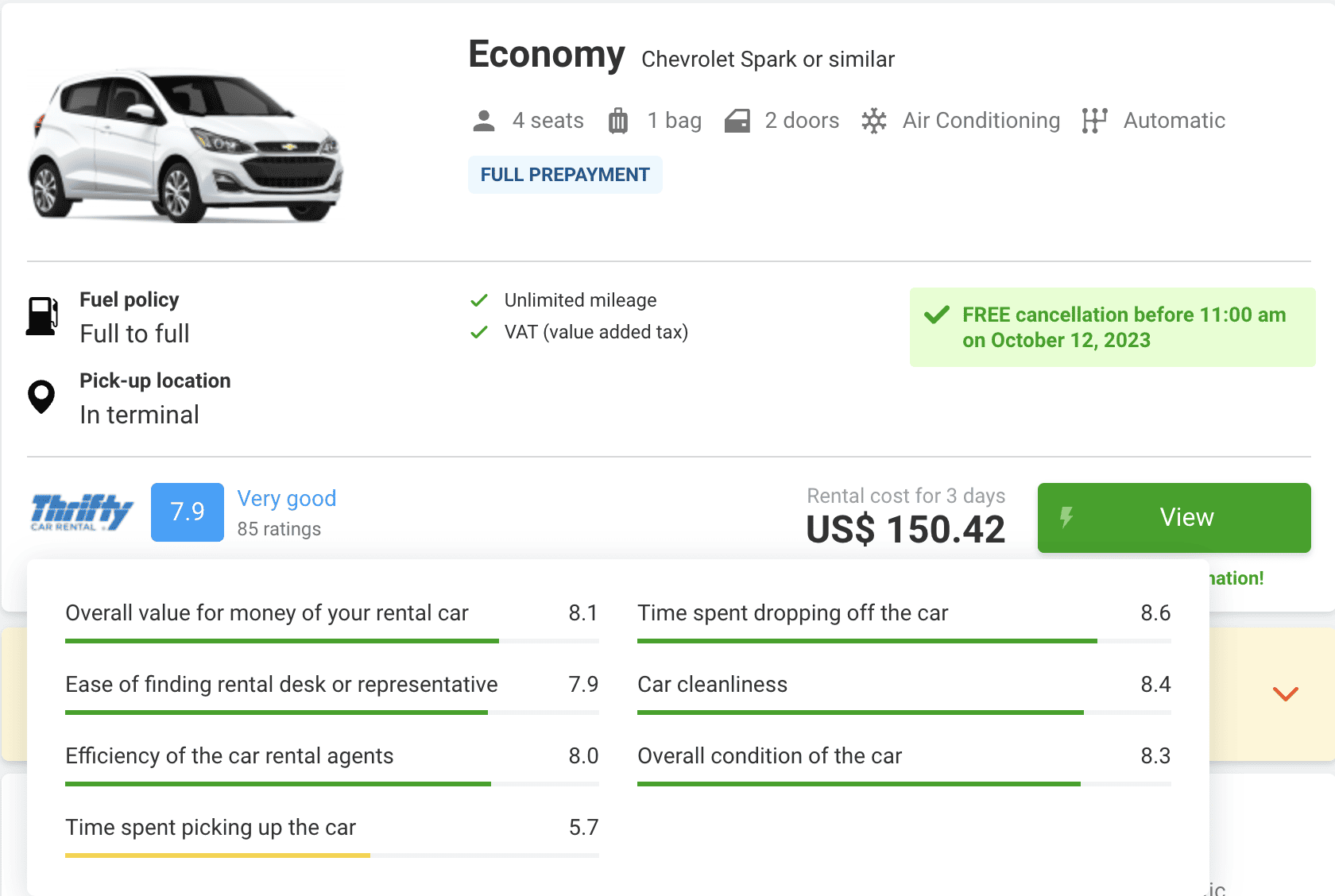The width and height of the screenshot is (1335, 896).
Task: Click the air conditioning snowflake icon
Action: [x=874, y=121]
